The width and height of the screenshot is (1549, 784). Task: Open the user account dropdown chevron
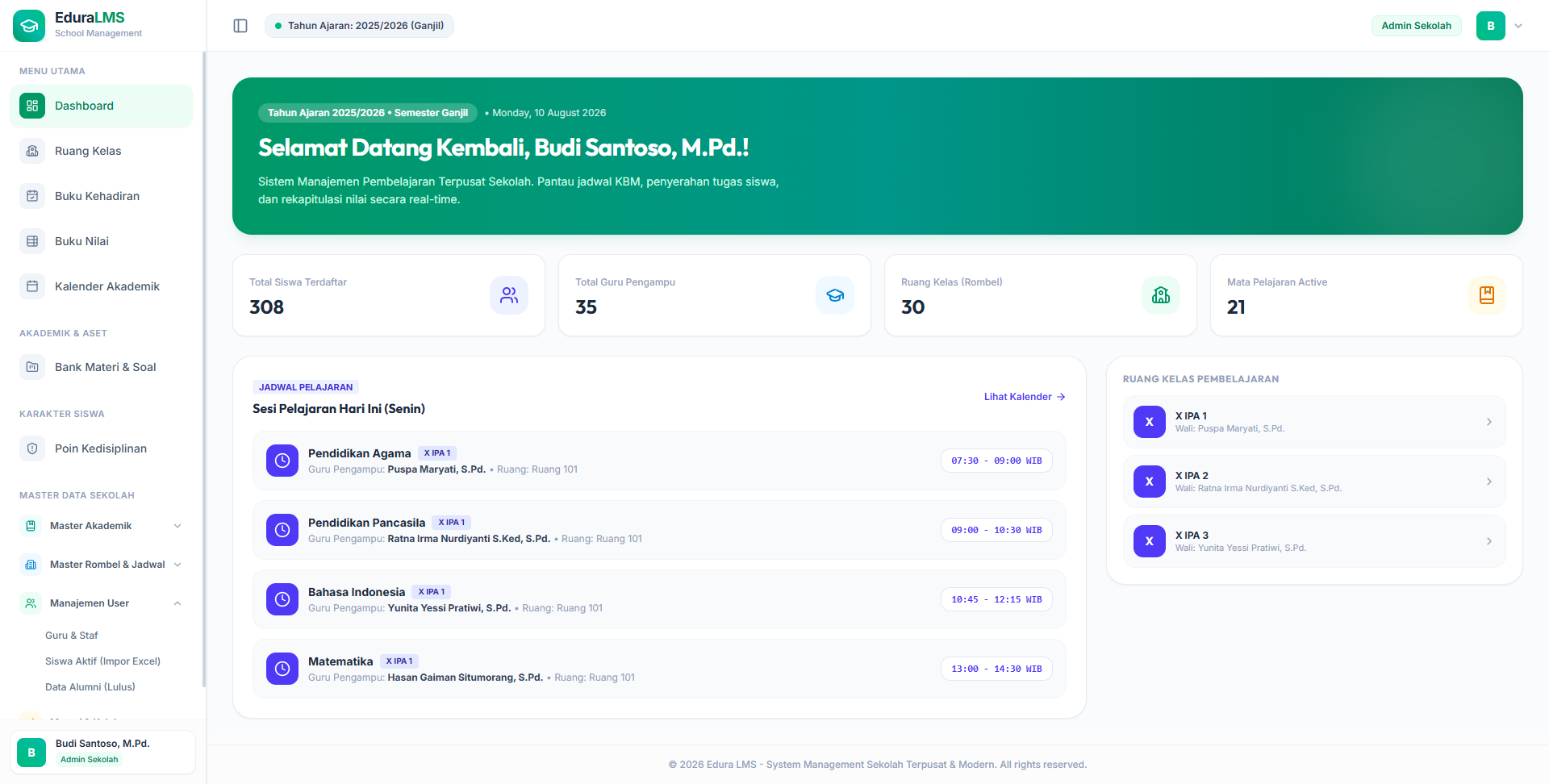point(1518,26)
